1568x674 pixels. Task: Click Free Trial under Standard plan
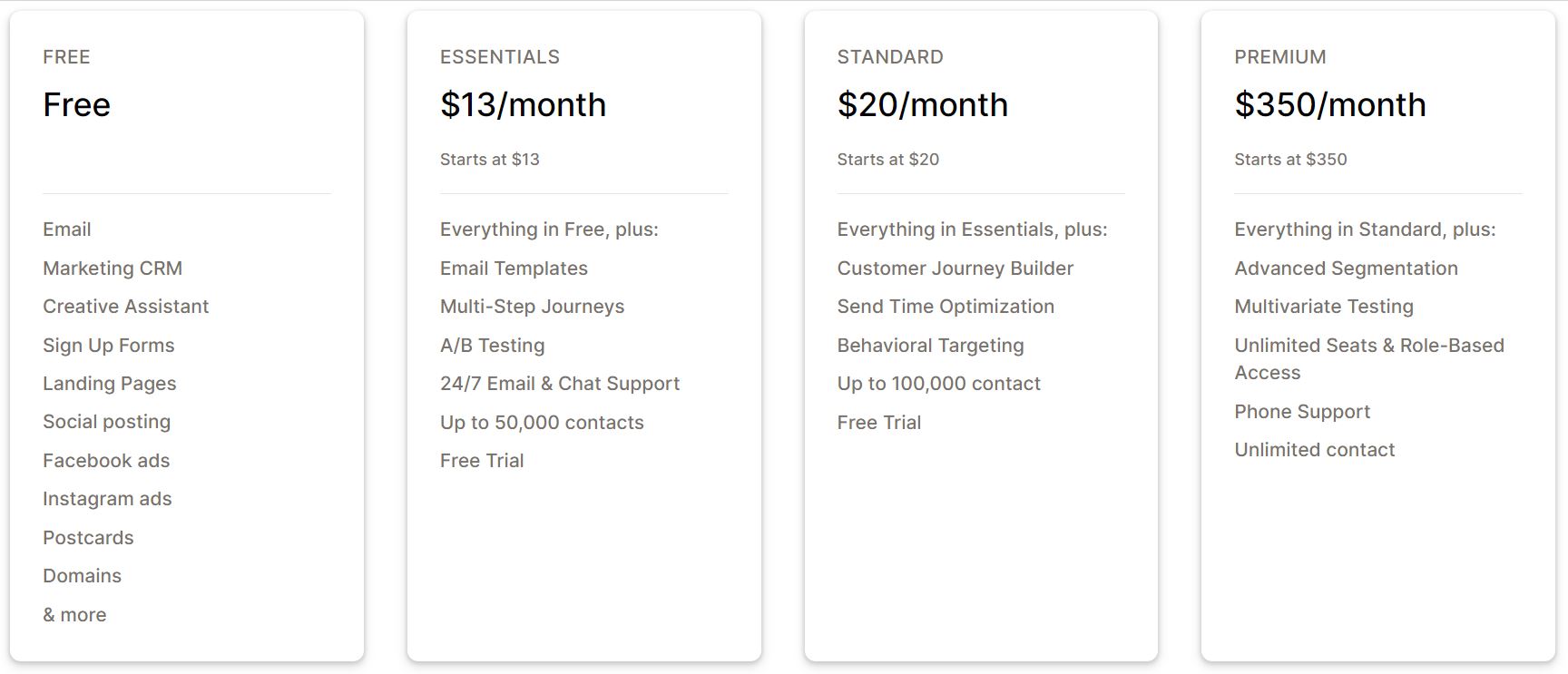pyautogui.click(x=878, y=423)
